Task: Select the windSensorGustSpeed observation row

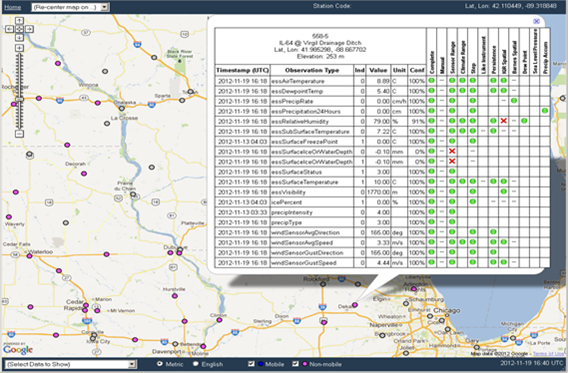Action: click(x=382, y=263)
